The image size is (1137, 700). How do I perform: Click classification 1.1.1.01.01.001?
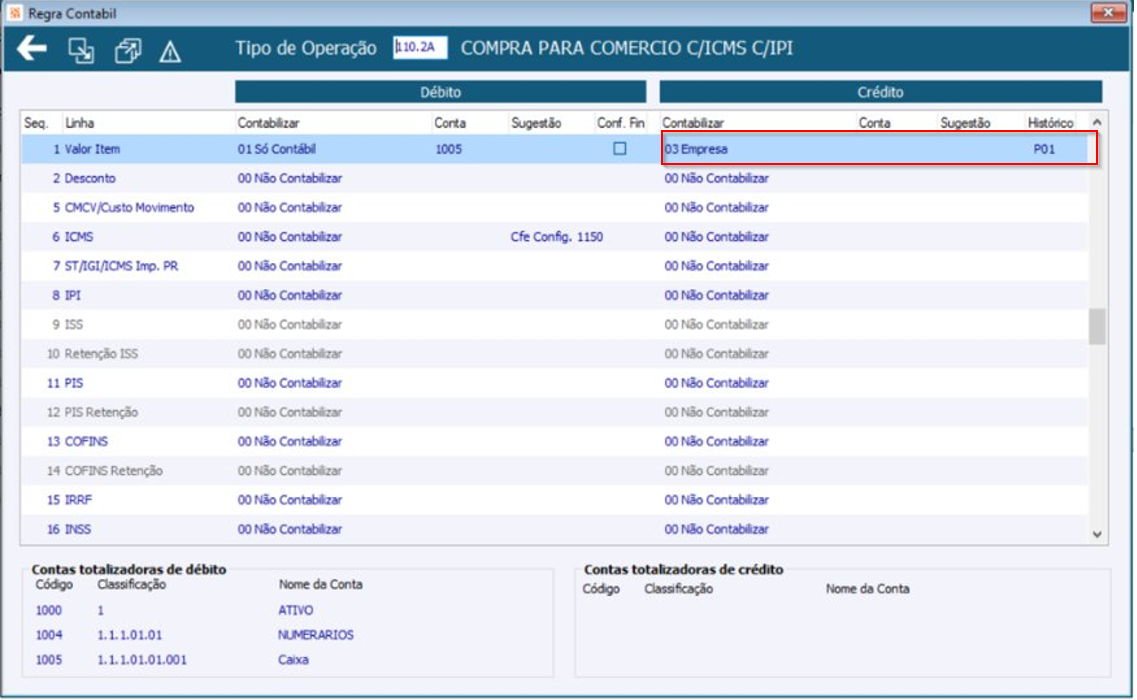(x=141, y=659)
